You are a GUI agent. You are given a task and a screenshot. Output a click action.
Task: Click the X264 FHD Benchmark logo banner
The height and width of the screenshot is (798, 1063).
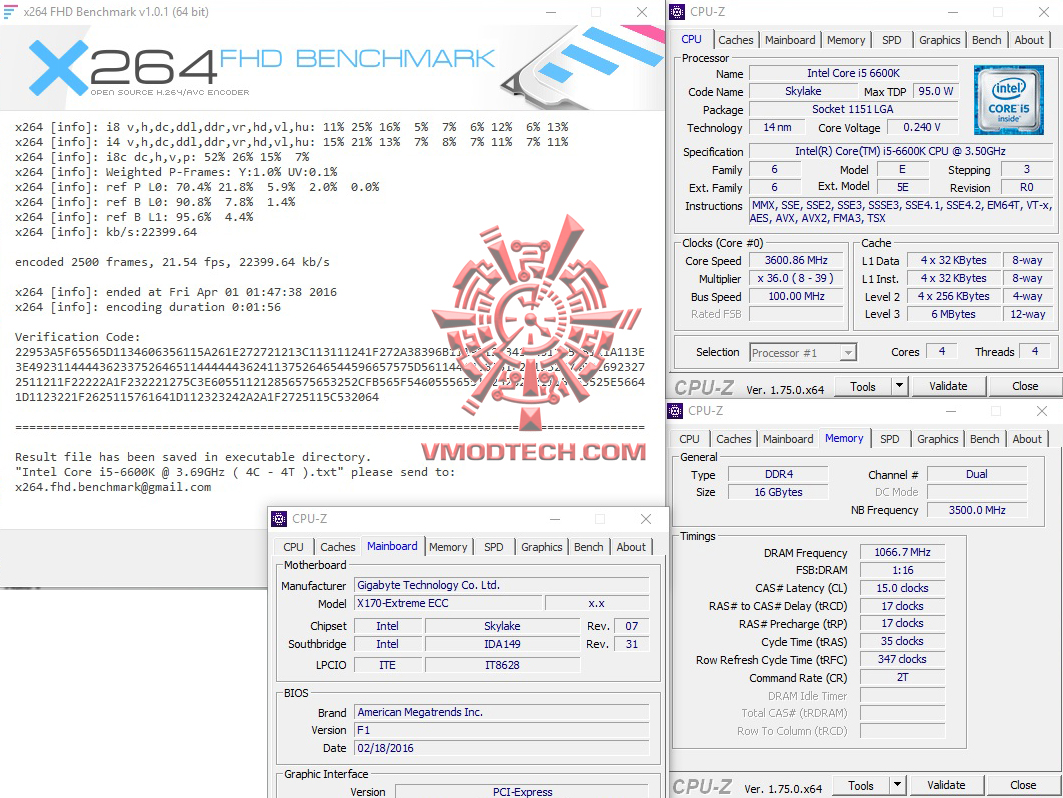(332, 68)
